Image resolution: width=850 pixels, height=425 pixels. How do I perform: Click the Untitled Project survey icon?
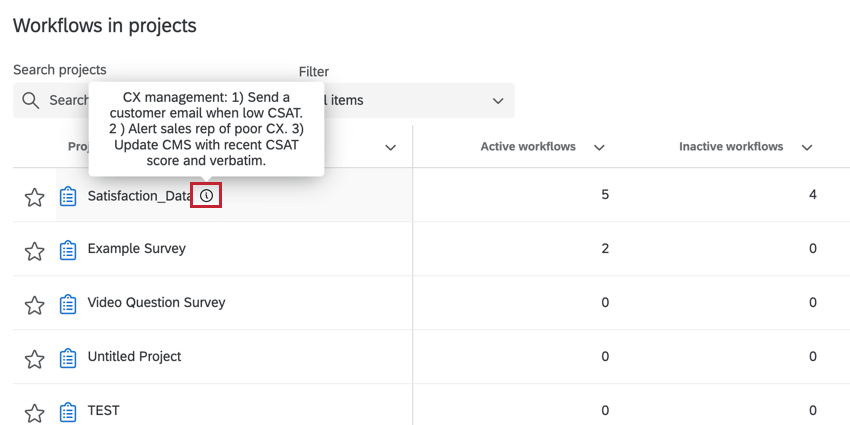pyautogui.click(x=67, y=357)
